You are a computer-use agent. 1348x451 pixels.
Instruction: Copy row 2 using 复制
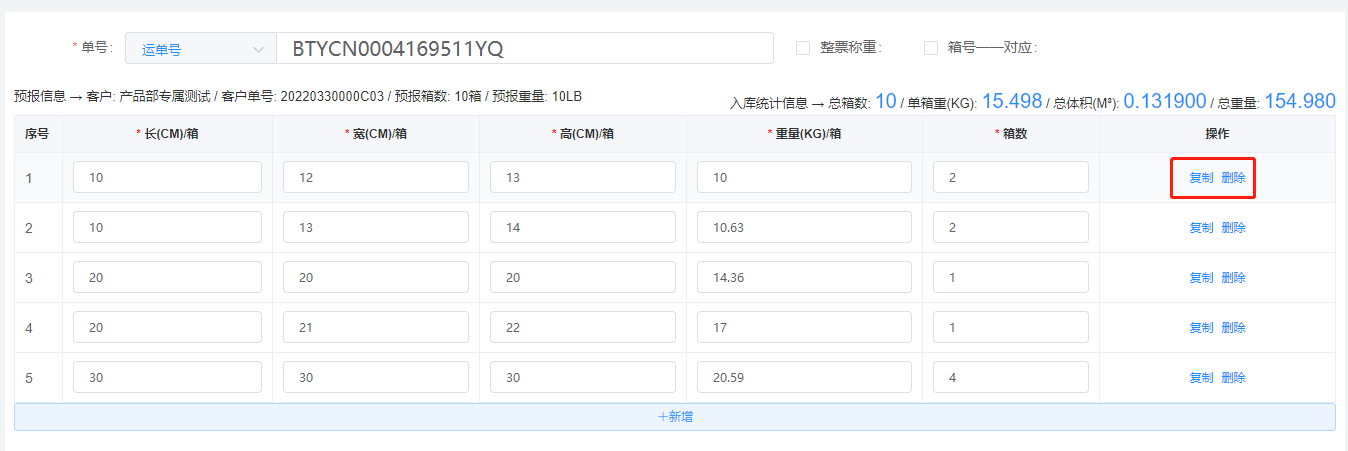[1201, 228]
